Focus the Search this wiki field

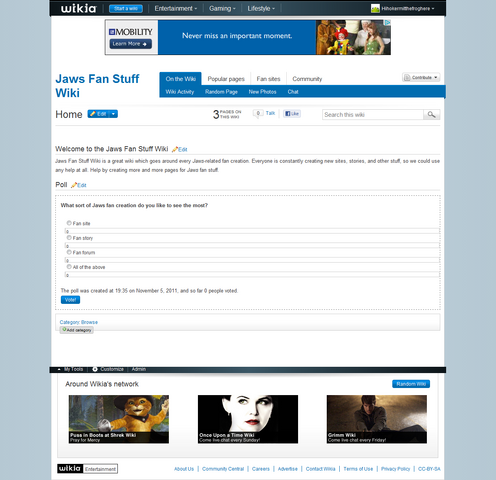click(373, 115)
